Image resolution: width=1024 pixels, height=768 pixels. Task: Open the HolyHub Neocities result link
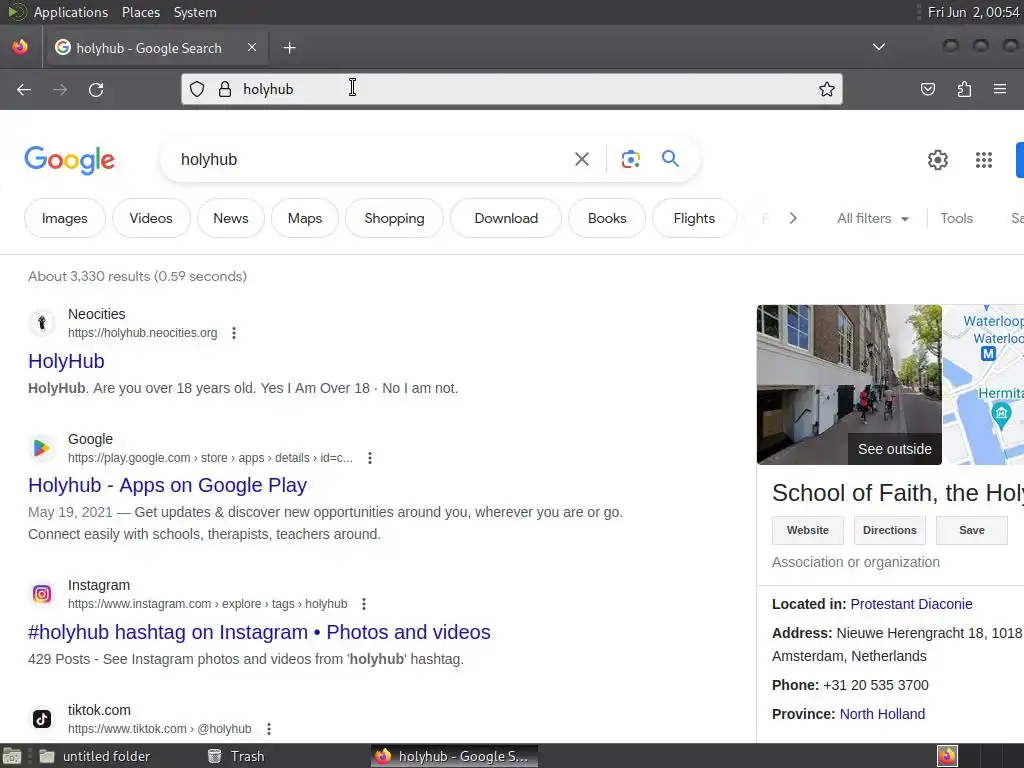(66, 361)
